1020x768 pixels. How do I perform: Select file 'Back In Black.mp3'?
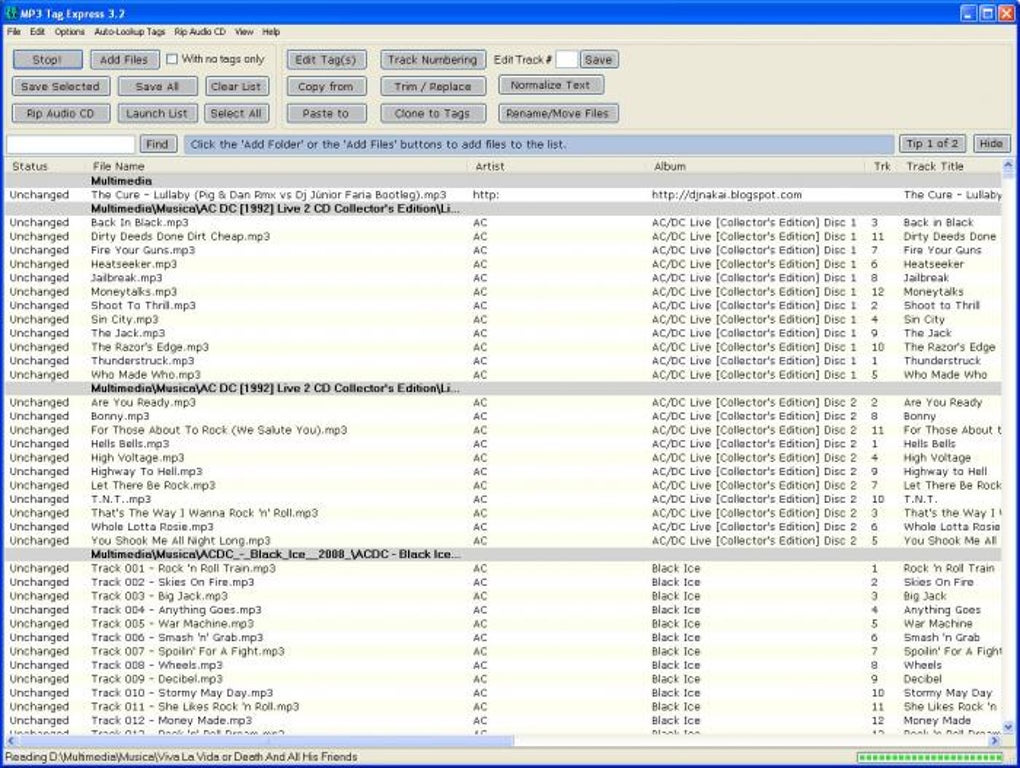click(x=503, y=222)
